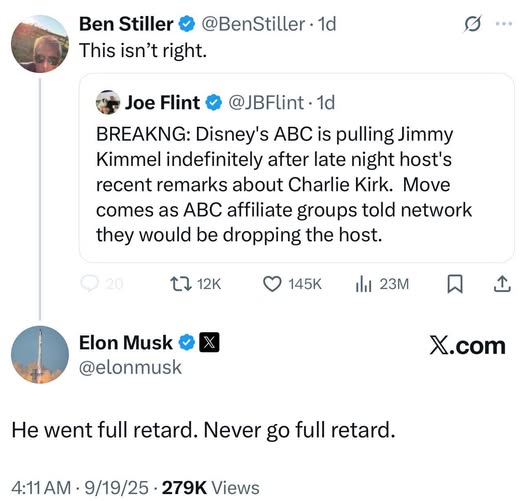The height and width of the screenshot is (501, 526).
Task: Open the @JBFlint handle link
Action: coord(266,102)
